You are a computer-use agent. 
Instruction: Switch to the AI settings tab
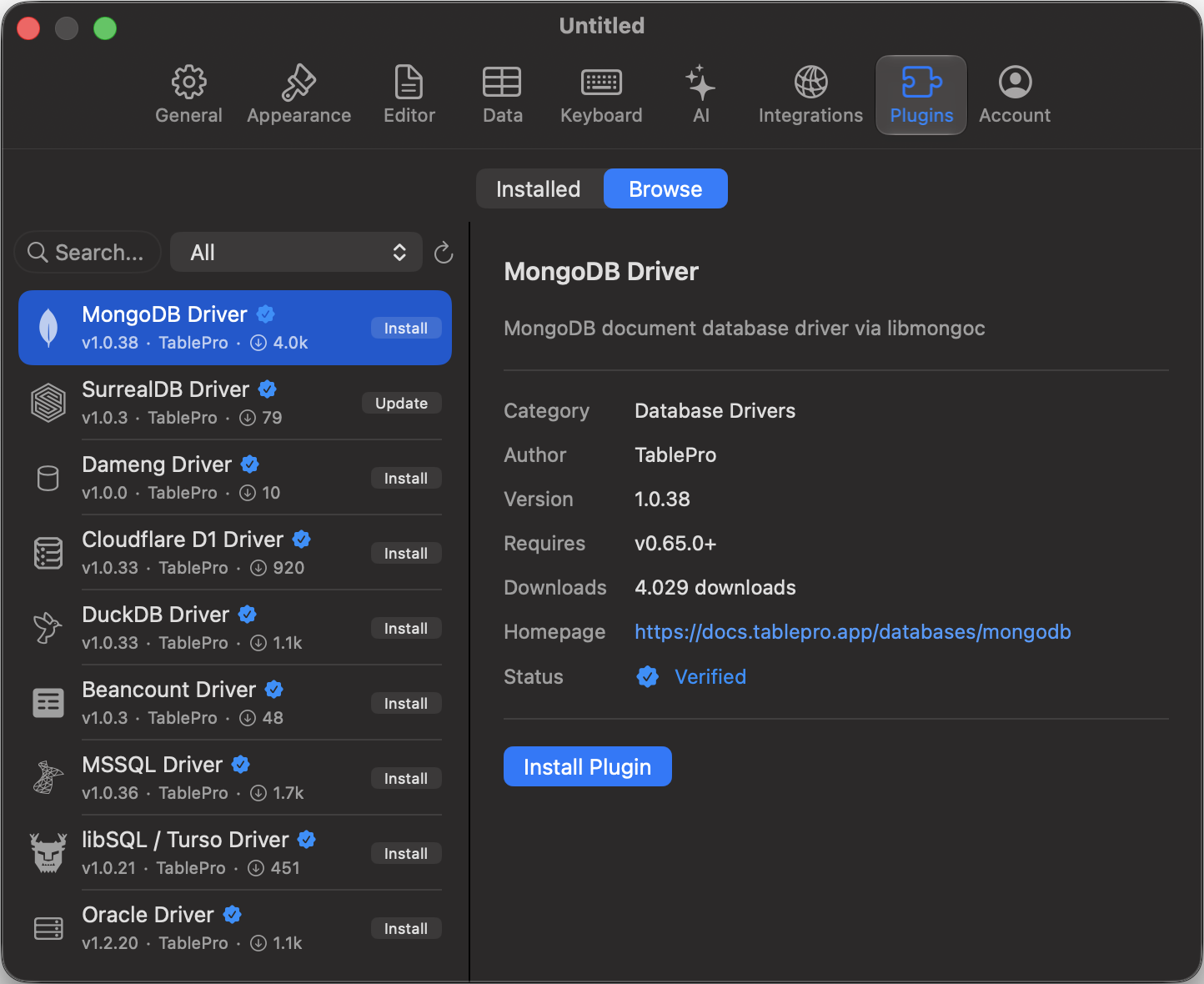tap(700, 95)
